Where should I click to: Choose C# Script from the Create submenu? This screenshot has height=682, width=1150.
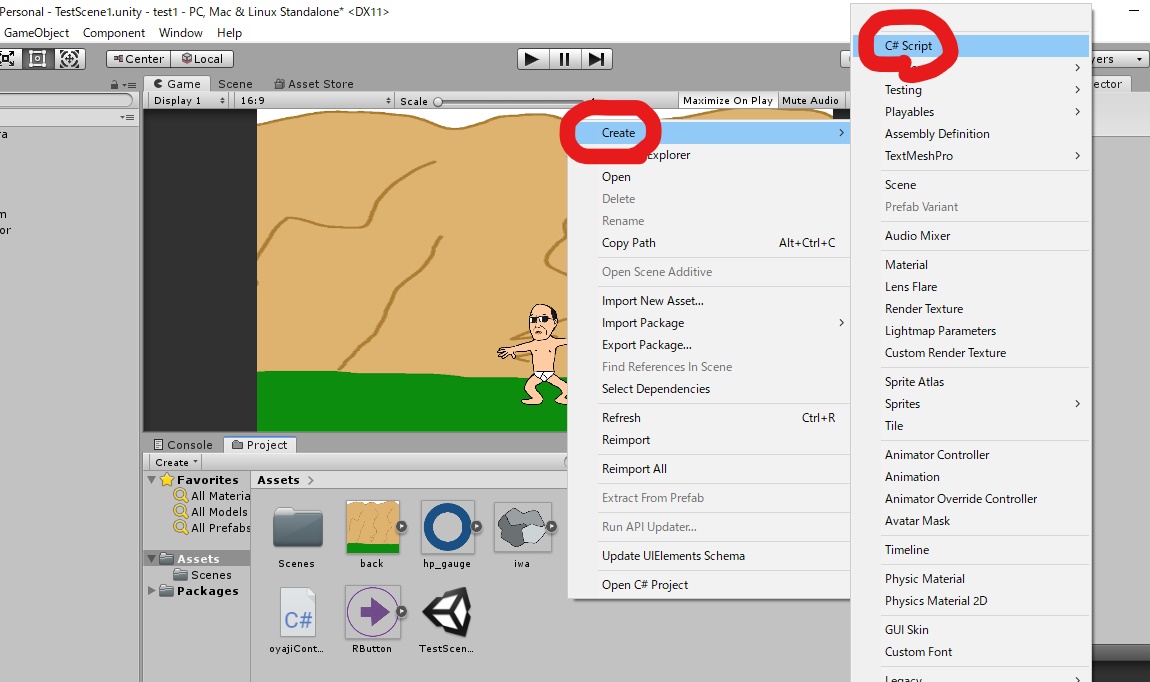[971, 45]
